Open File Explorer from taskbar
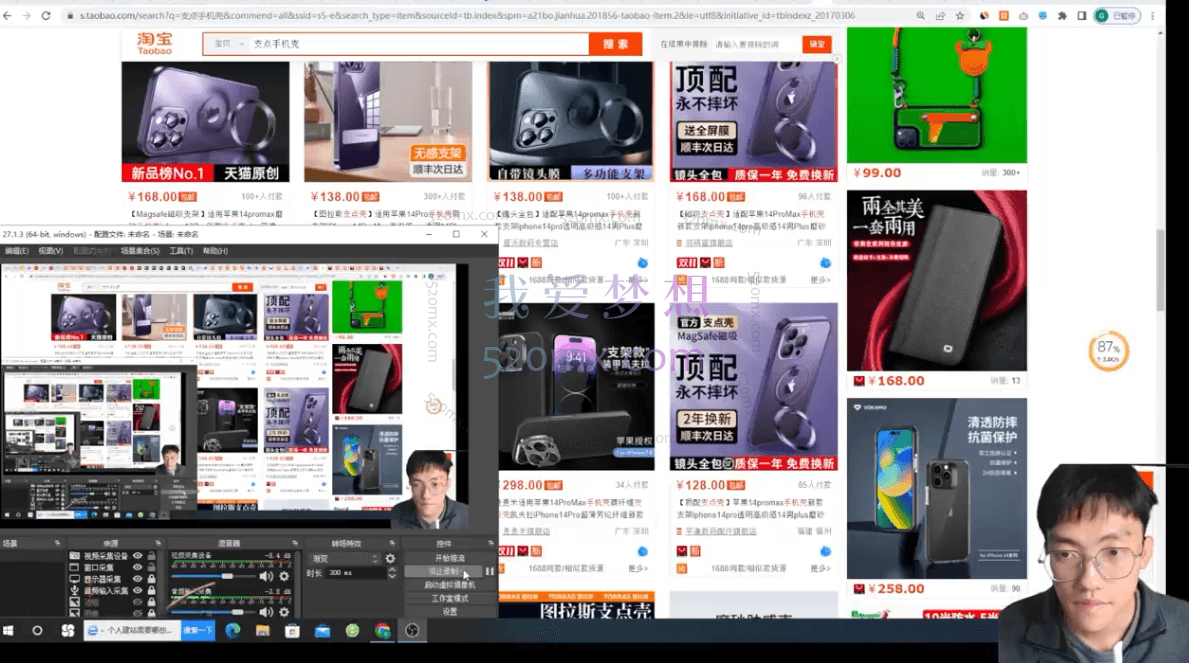 pos(262,630)
